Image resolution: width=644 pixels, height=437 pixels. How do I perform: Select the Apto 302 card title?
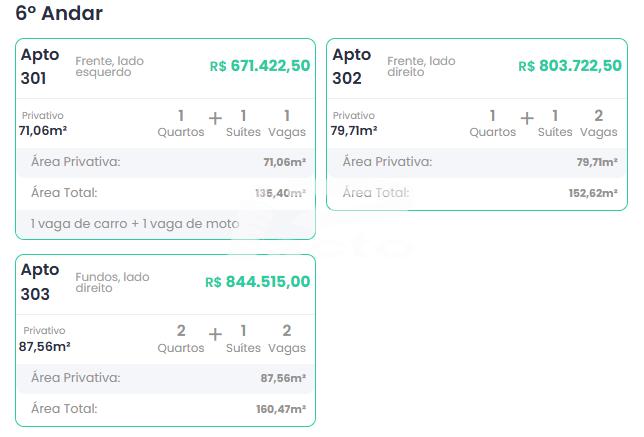[x=351, y=66]
